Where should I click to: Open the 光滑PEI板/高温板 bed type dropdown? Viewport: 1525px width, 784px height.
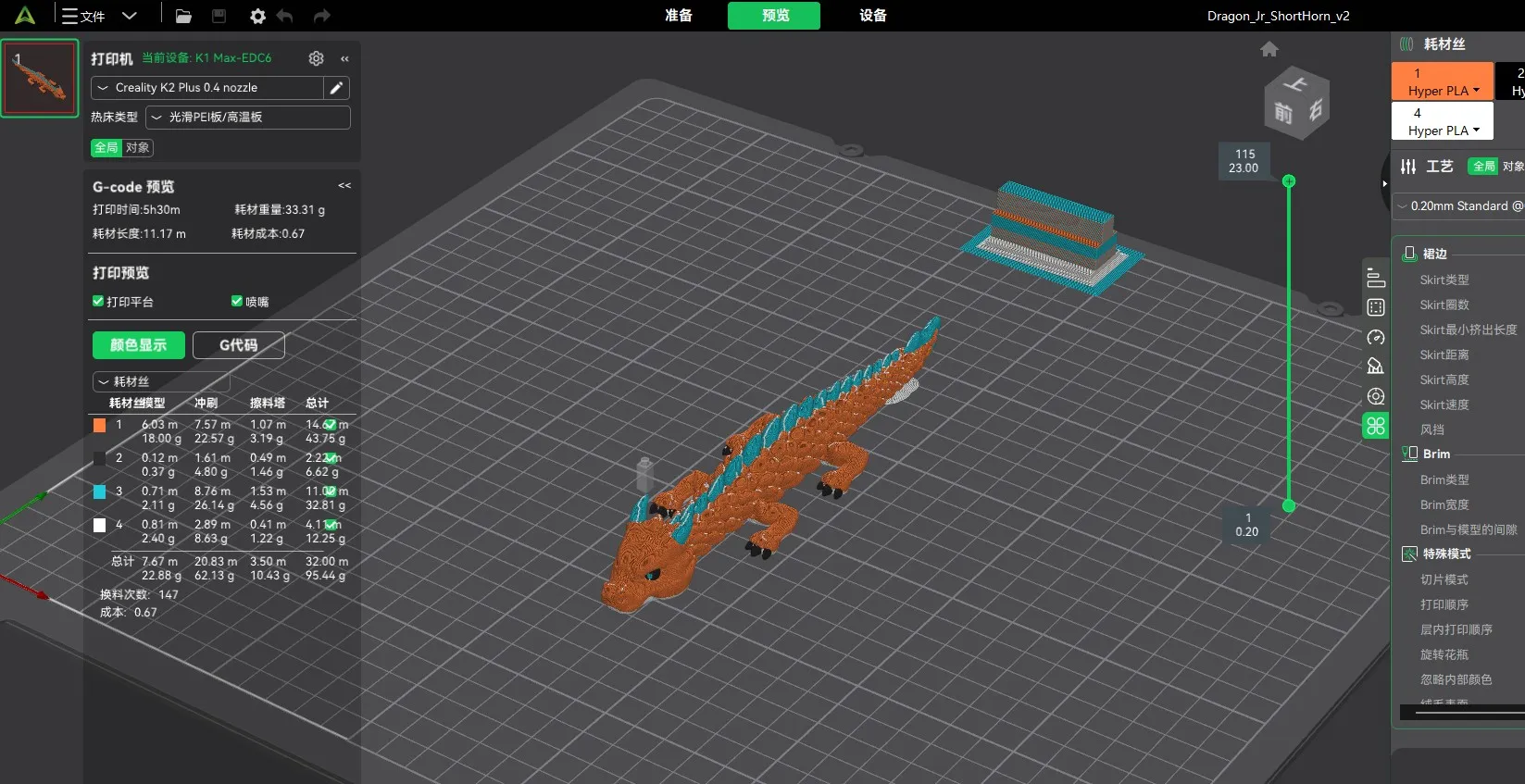(x=248, y=118)
